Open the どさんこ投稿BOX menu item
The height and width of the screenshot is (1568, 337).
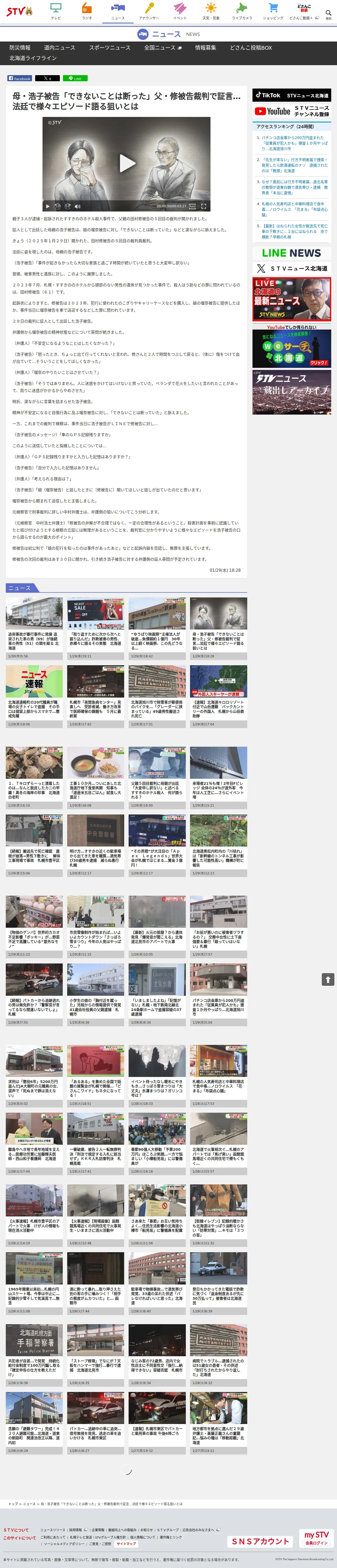[251, 48]
